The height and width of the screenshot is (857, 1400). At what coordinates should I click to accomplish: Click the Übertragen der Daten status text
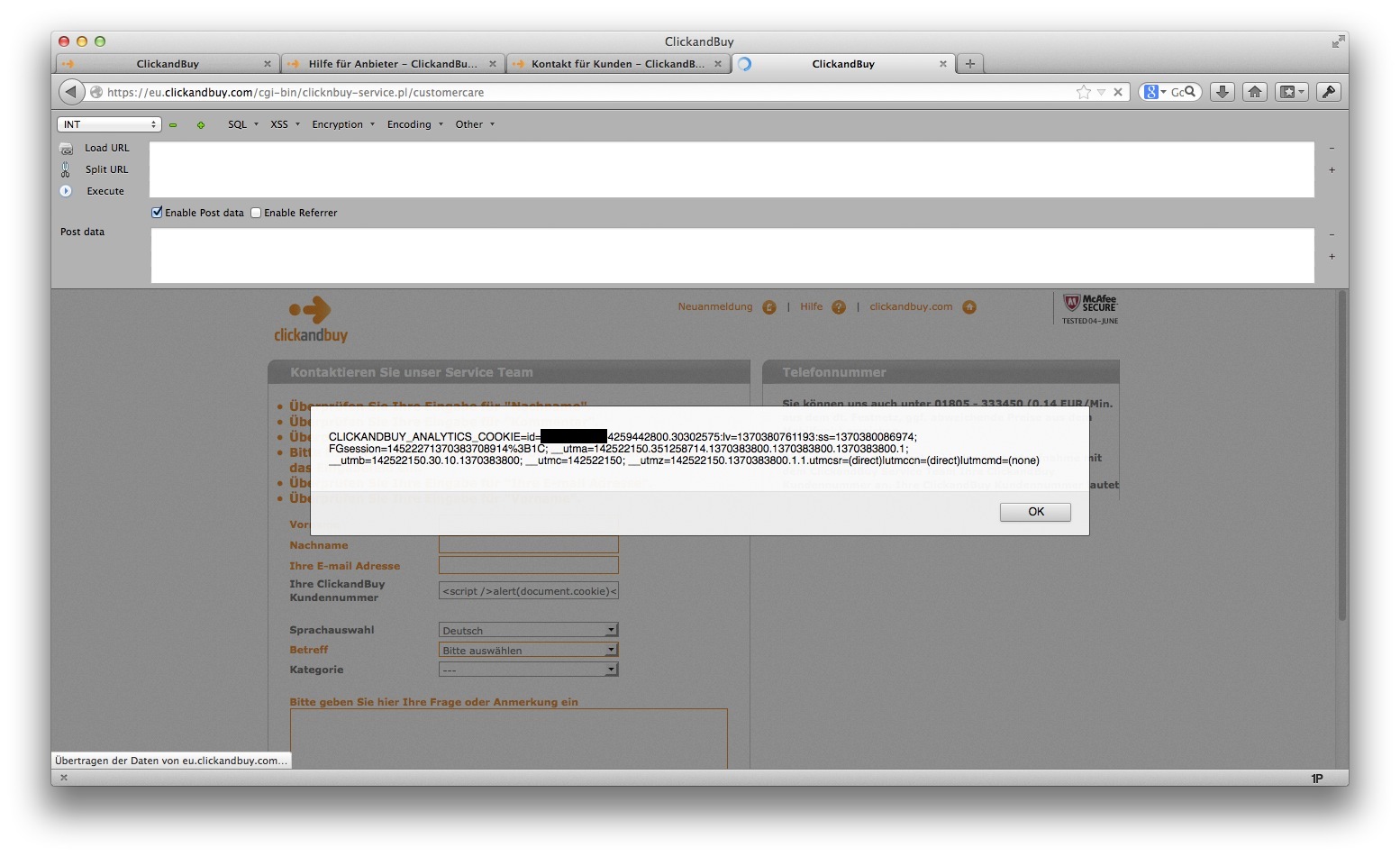(x=171, y=761)
